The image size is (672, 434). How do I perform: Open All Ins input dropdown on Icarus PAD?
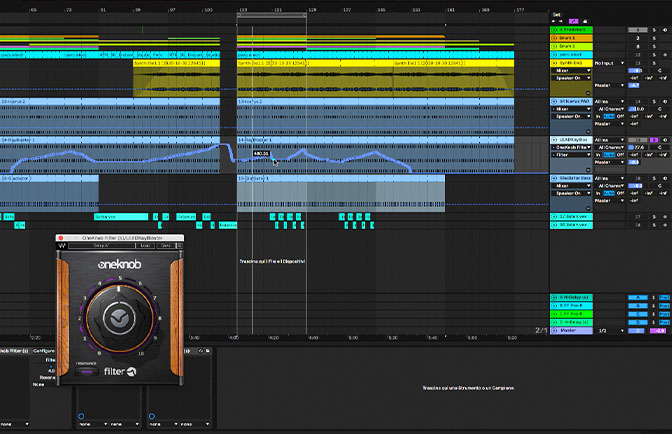point(609,102)
